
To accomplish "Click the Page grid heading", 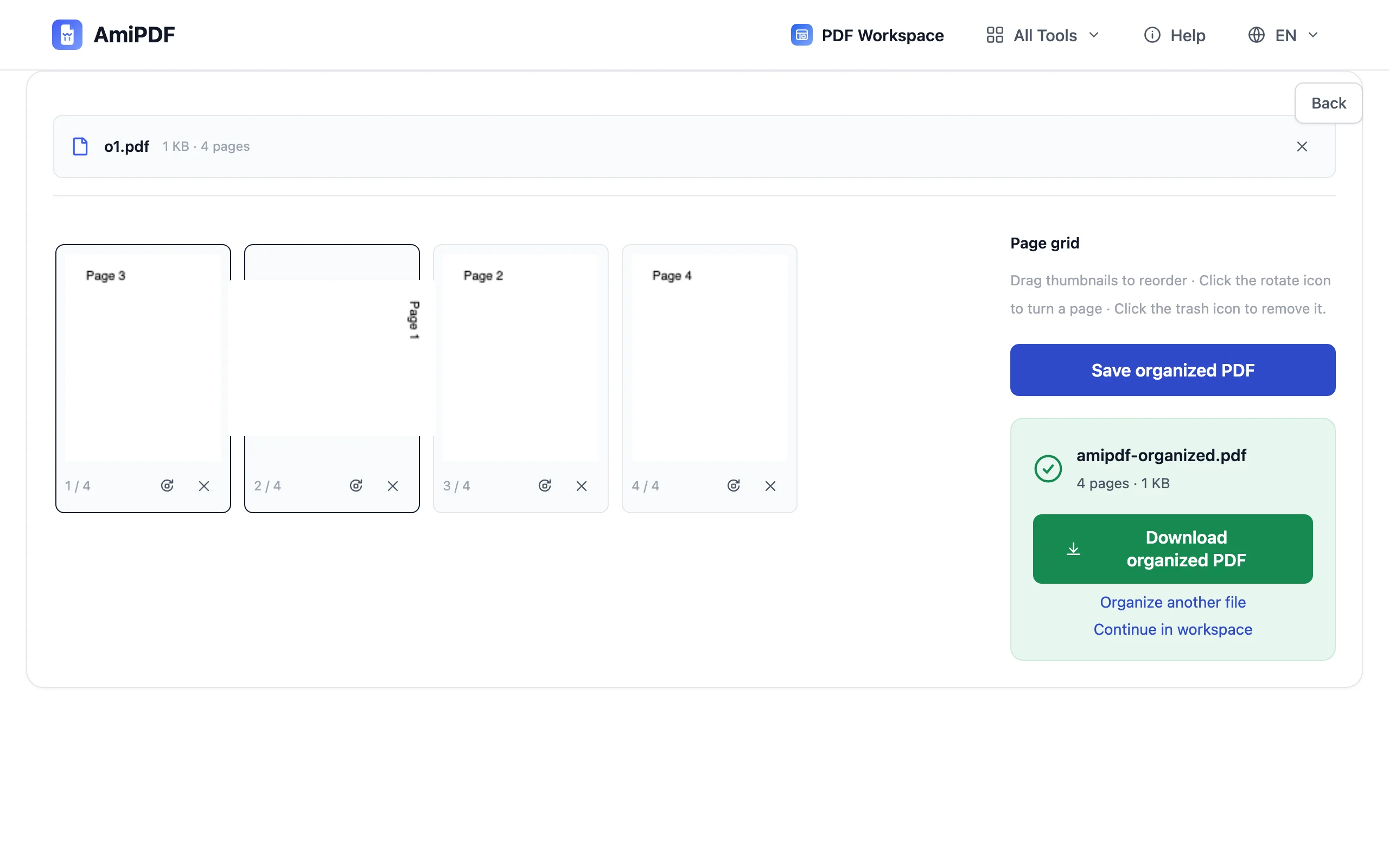I will [x=1044, y=243].
